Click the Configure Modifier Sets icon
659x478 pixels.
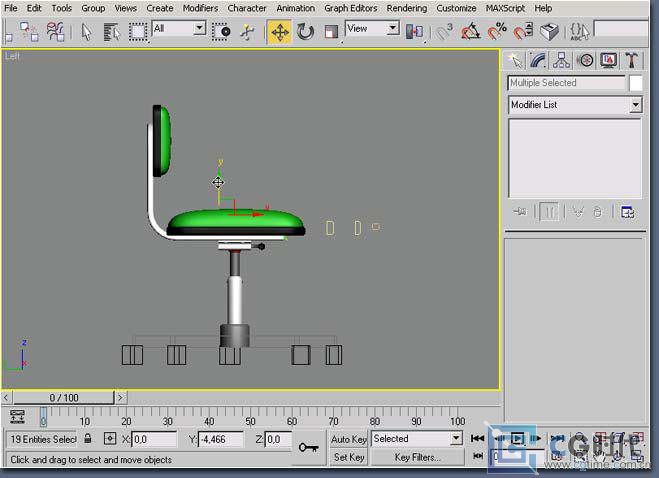[x=627, y=212]
